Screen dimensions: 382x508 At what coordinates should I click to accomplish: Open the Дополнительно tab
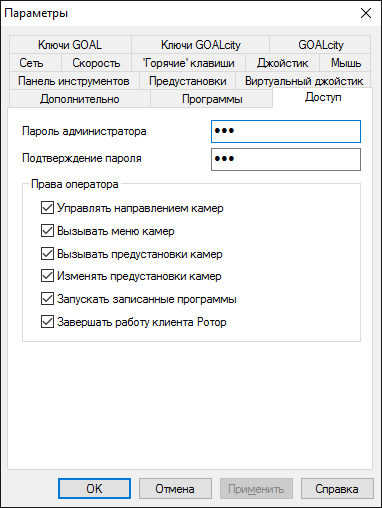79,99
